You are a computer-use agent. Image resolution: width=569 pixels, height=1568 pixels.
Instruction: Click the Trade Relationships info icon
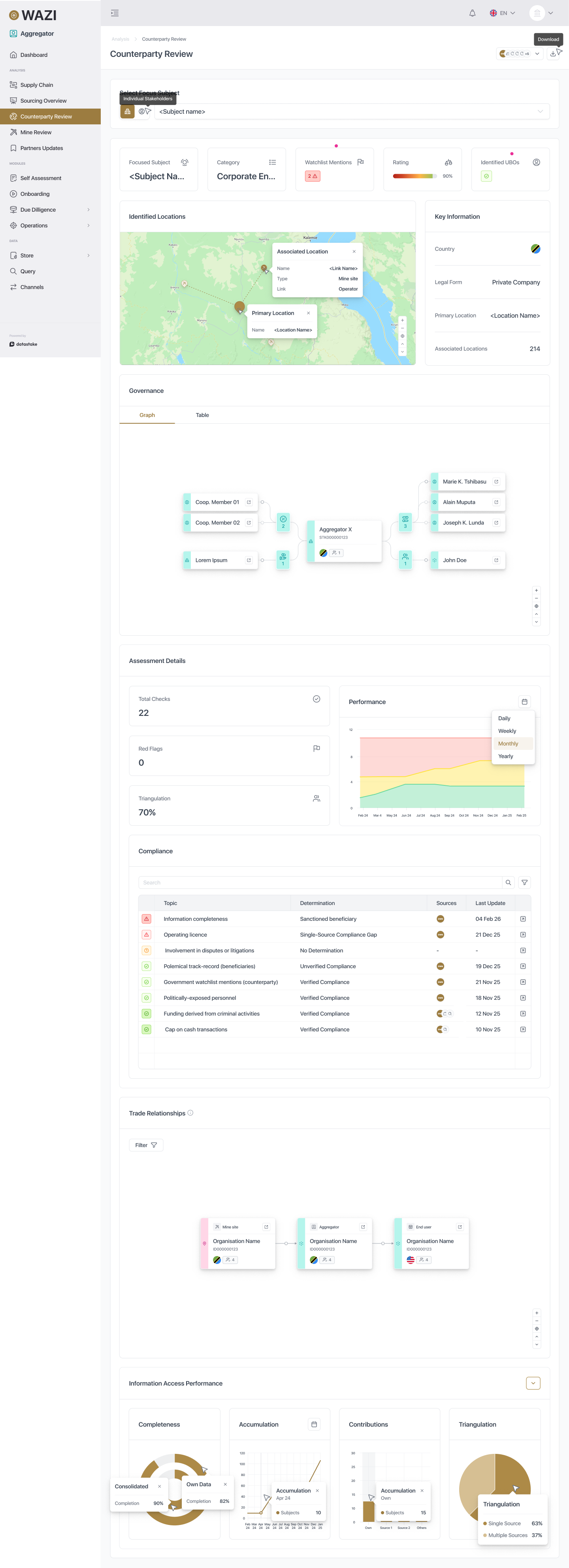[190, 1113]
